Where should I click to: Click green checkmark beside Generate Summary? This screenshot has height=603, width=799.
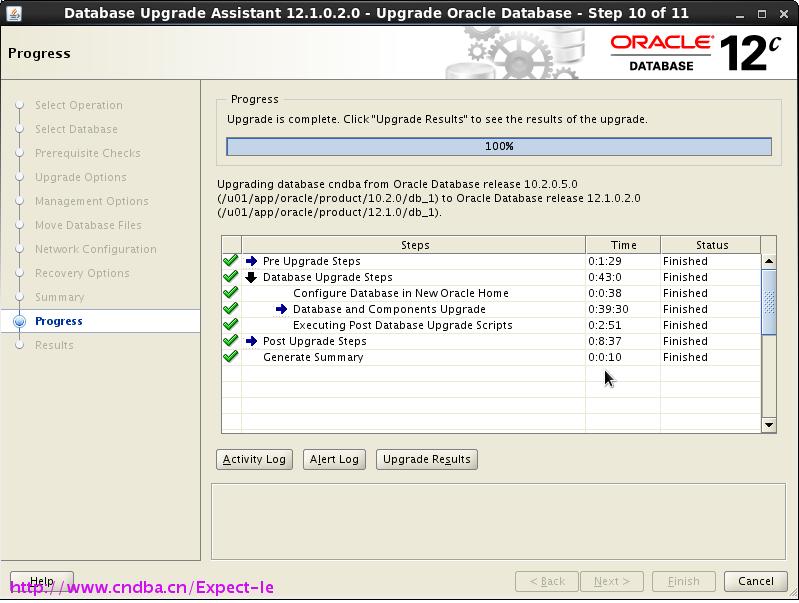[231, 356]
